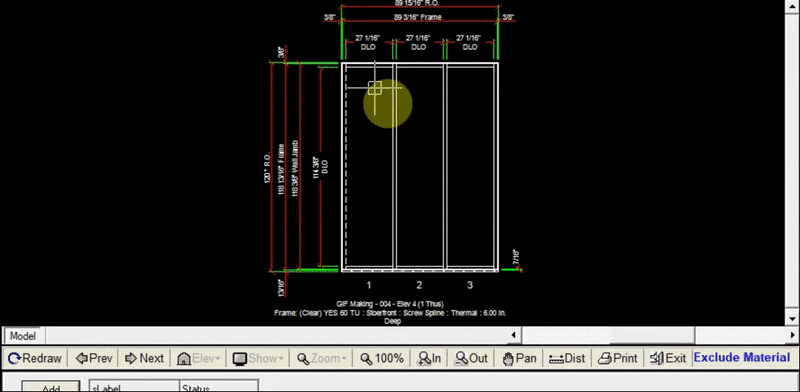The image size is (800, 392).
Task: Click the horizontal scrollbar thumb
Action: [652, 335]
